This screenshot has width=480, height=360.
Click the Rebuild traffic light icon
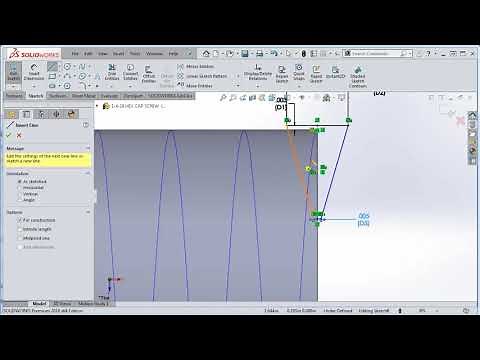(304, 53)
